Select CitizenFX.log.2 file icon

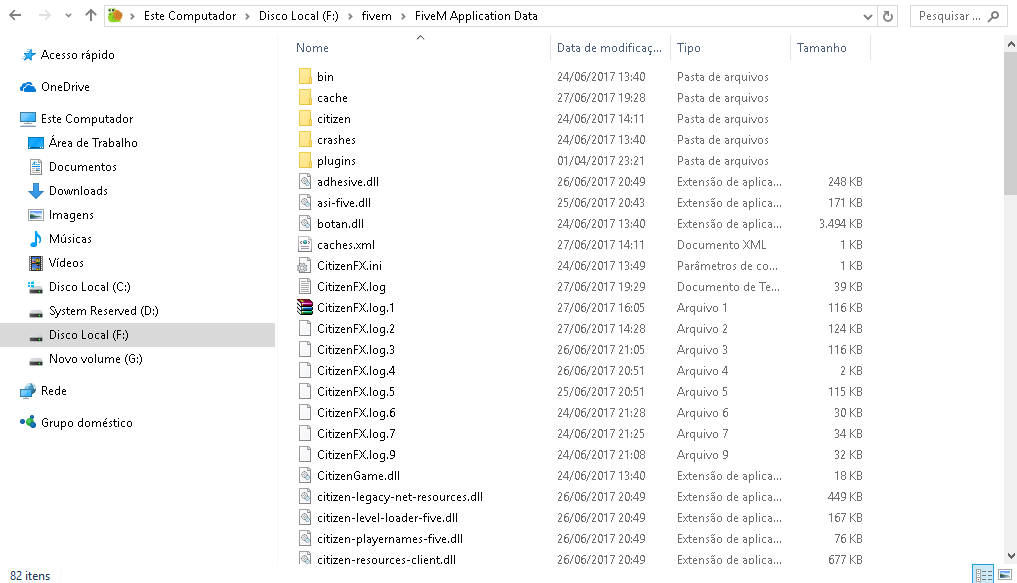(305, 328)
